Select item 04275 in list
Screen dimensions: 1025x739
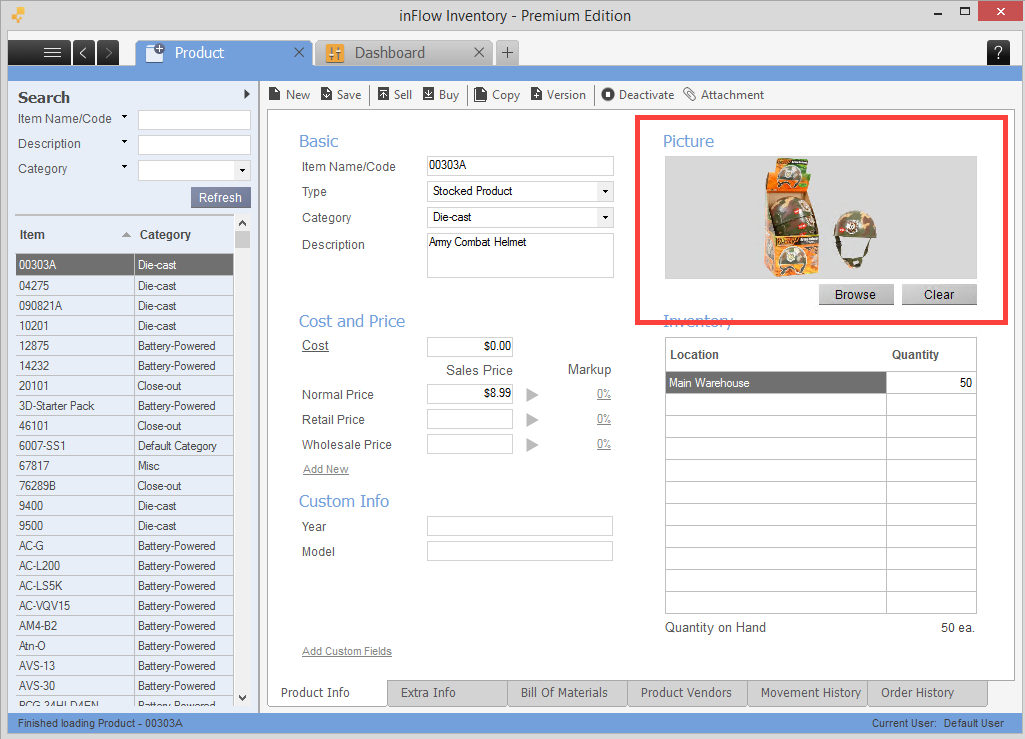(124, 286)
